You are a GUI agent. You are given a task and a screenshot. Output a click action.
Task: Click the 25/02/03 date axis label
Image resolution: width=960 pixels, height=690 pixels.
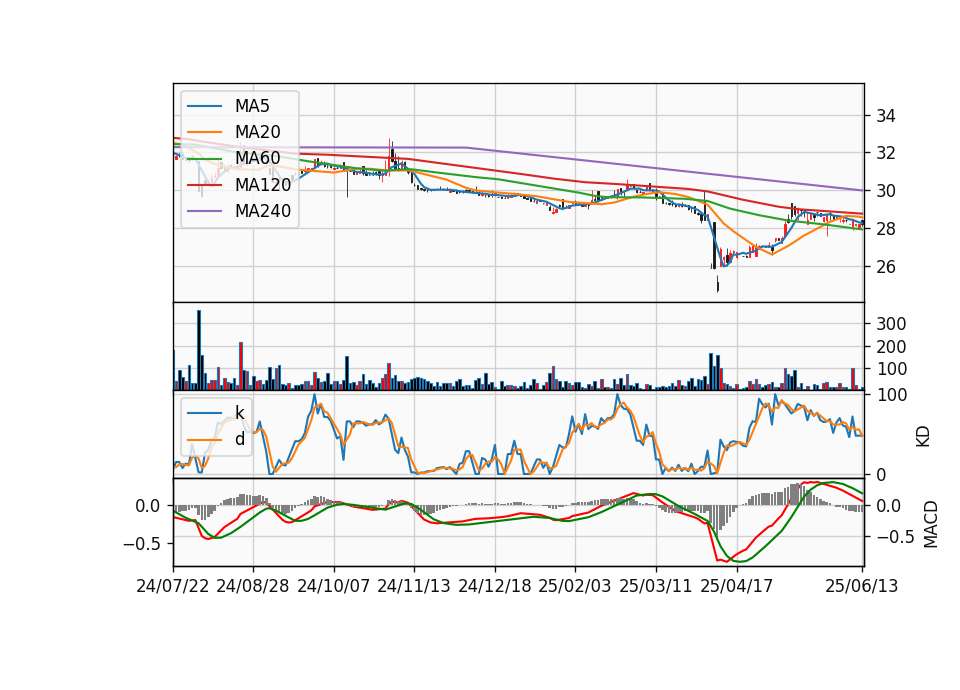coord(575,586)
